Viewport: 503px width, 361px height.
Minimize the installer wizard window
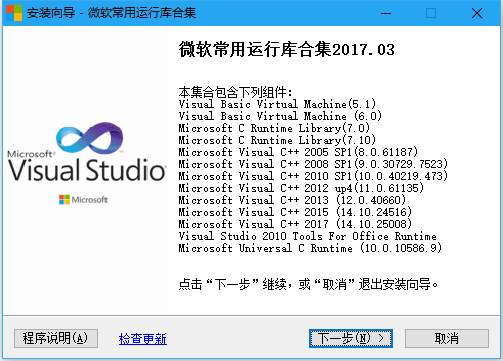(x=386, y=13)
